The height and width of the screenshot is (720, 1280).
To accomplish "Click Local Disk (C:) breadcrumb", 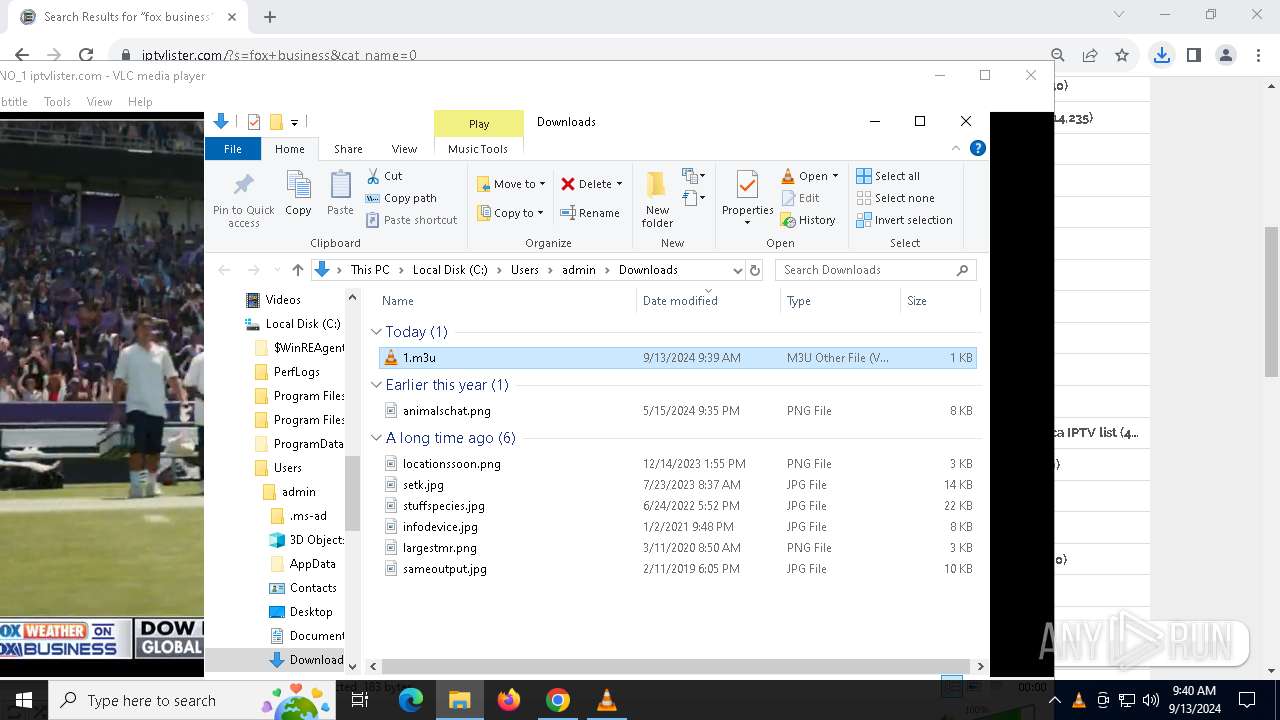I will 450,270.
